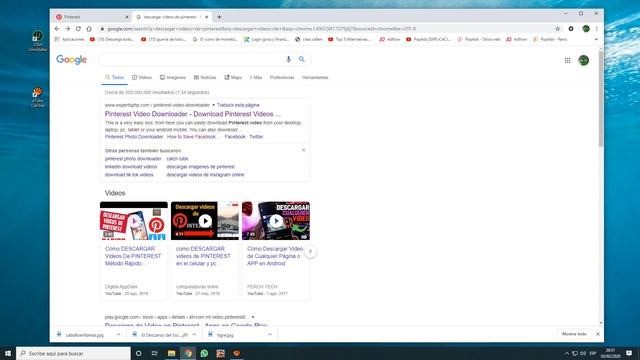Image resolution: width=640 pixels, height=360 pixels.
Task: Click the browser forward arrow
Action: [x=67, y=29]
